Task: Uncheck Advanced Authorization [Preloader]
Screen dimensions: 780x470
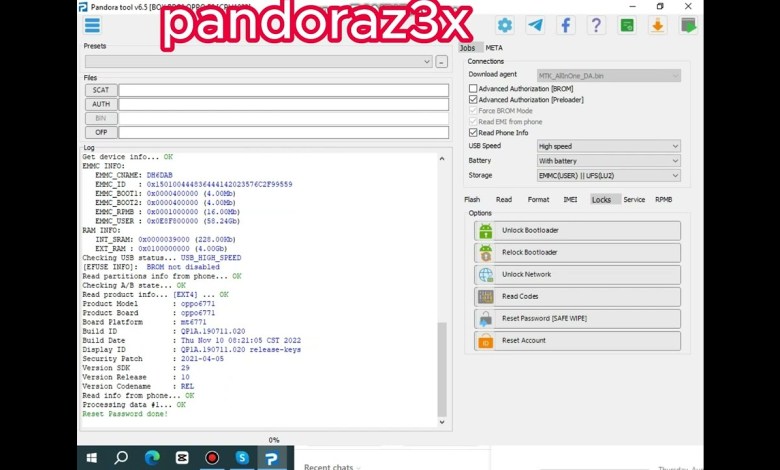Action: (473, 99)
